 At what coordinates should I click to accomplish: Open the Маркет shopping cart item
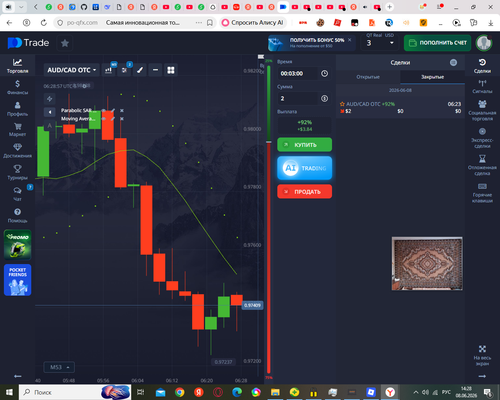point(17,130)
